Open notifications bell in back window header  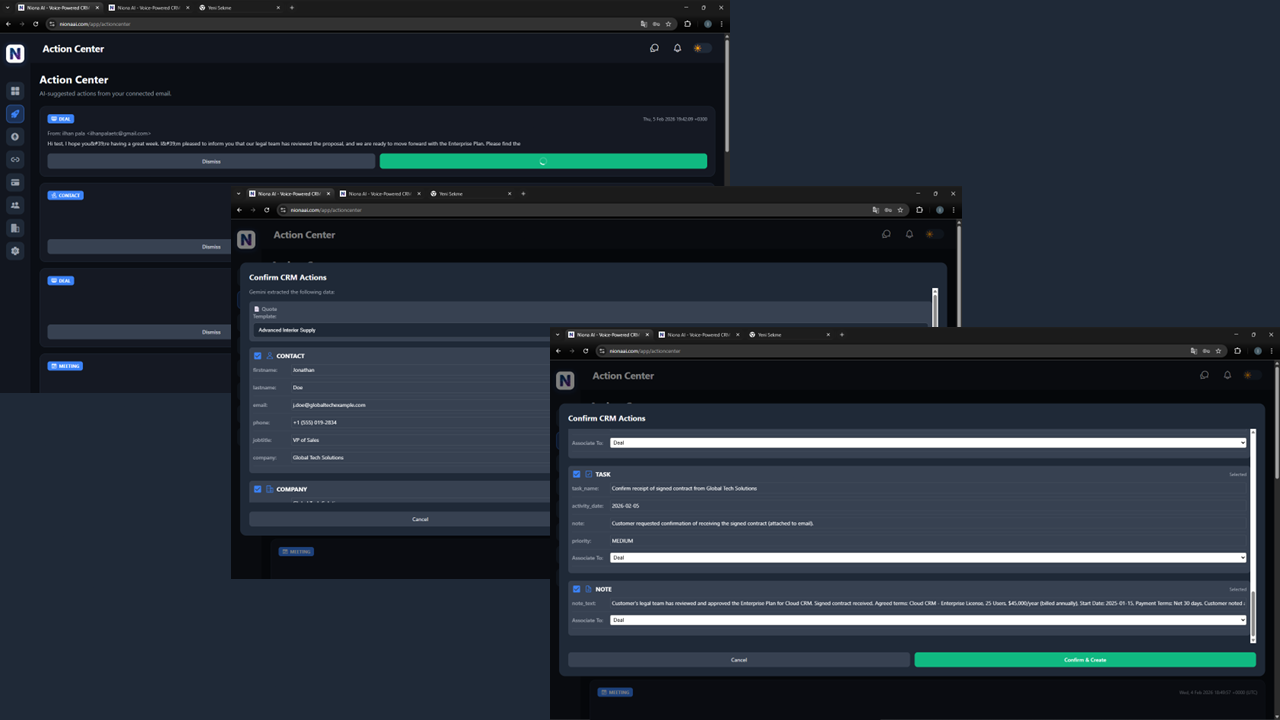tap(677, 48)
